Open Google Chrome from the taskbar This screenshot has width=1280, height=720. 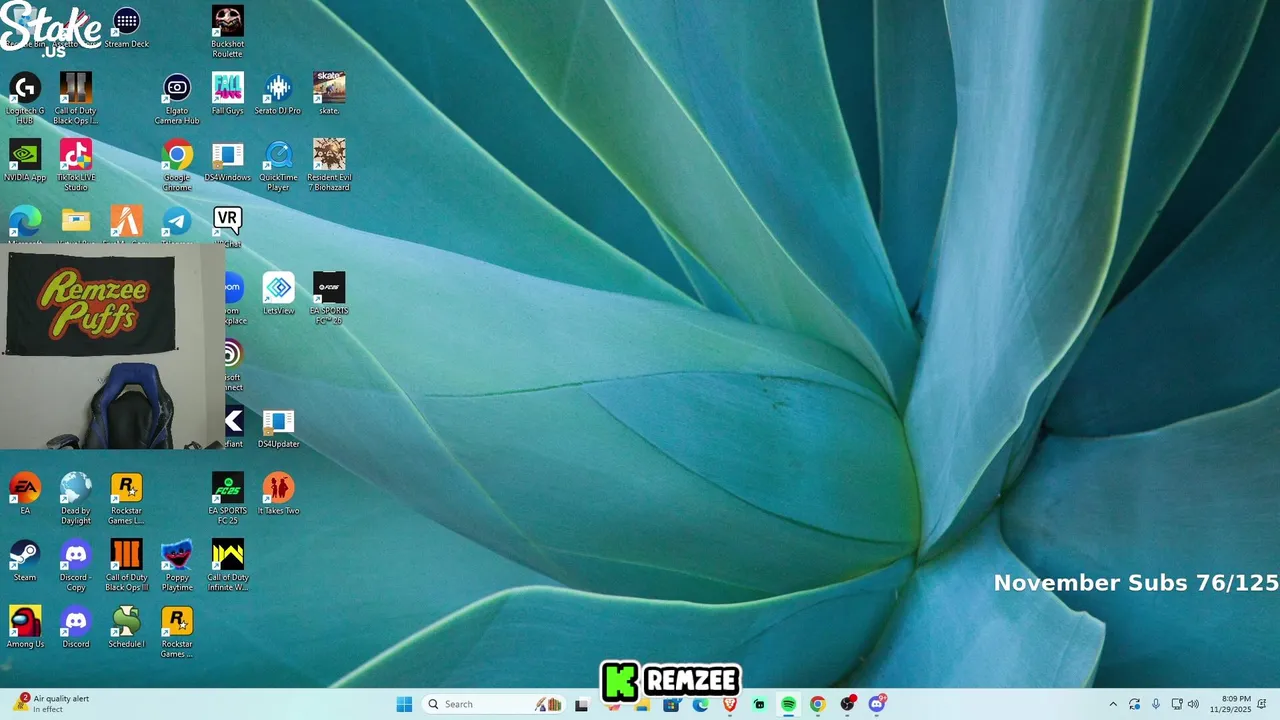(x=817, y=705)
